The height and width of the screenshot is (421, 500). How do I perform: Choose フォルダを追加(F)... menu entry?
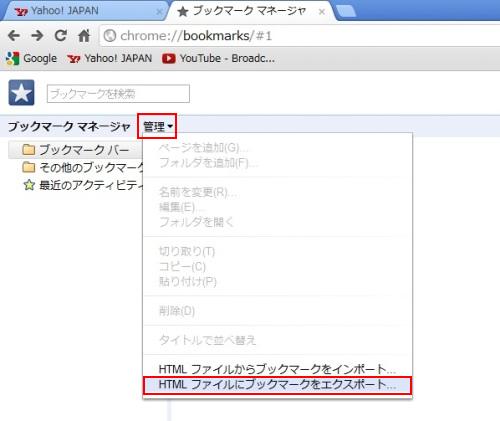tap(278, 163)
